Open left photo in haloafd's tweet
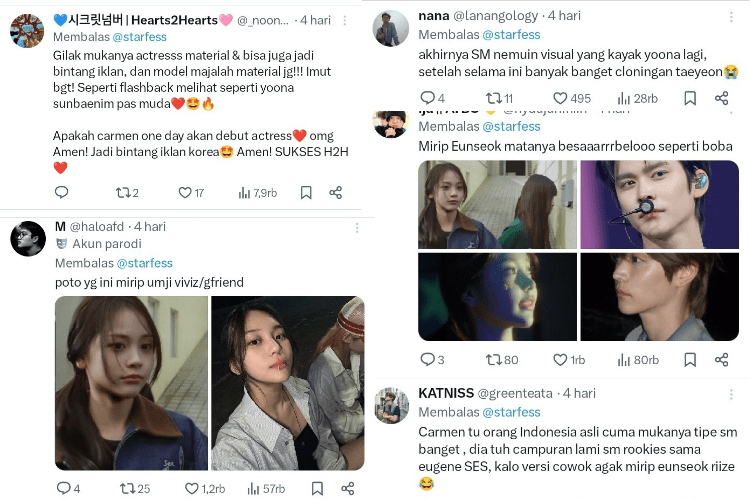This screenshot has height=500, width=750. 131,382
